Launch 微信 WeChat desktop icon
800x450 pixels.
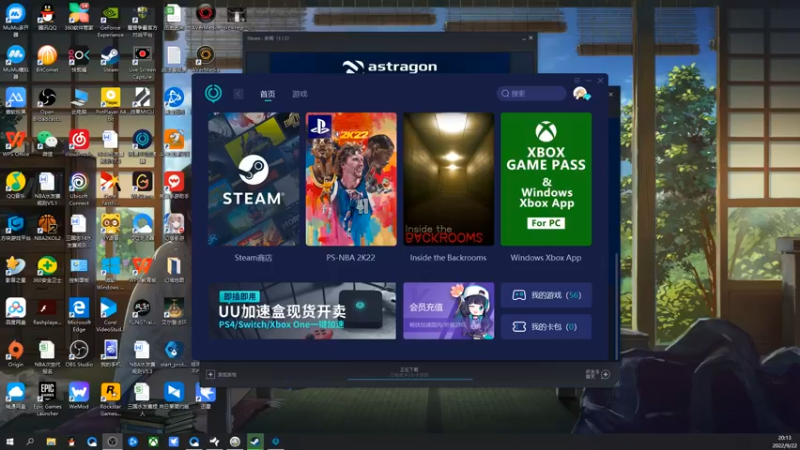click(47, 143)
